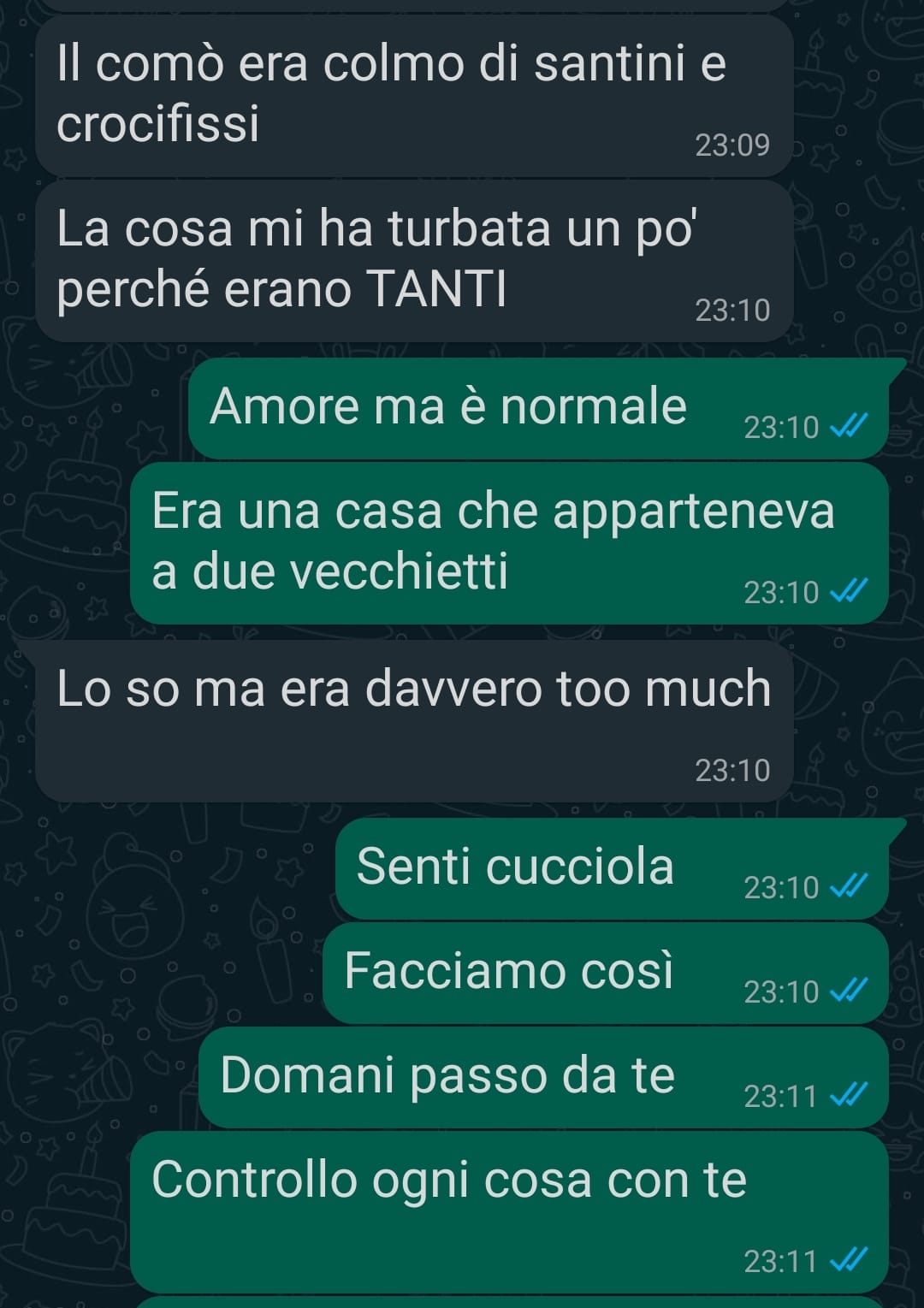Click blue double-check on 'Senti cucciola'
Screen dimensions: 924x1308
[850, 885]
